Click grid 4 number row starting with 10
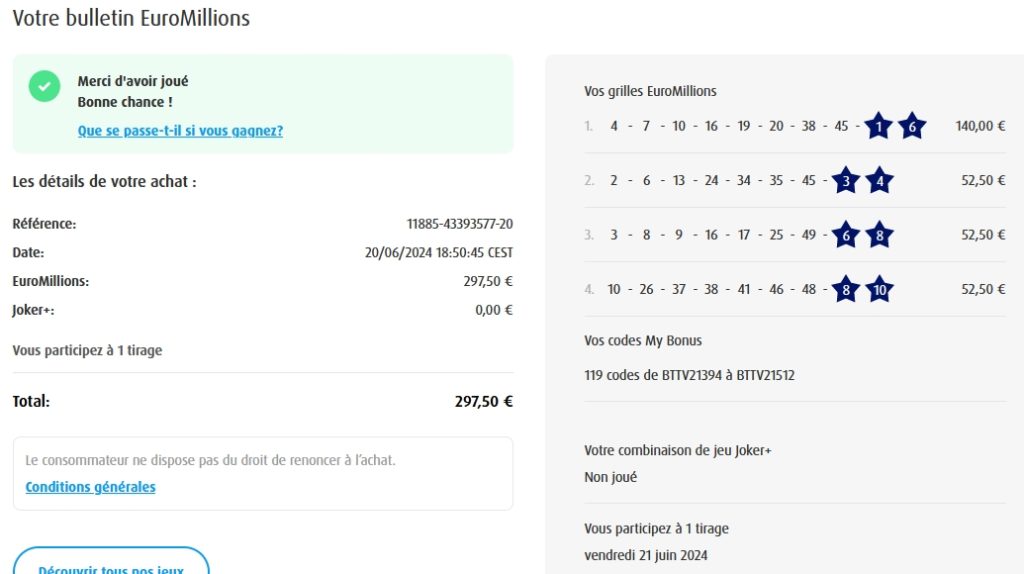This screenshot has width=1024, height=574. pos(711,289)
